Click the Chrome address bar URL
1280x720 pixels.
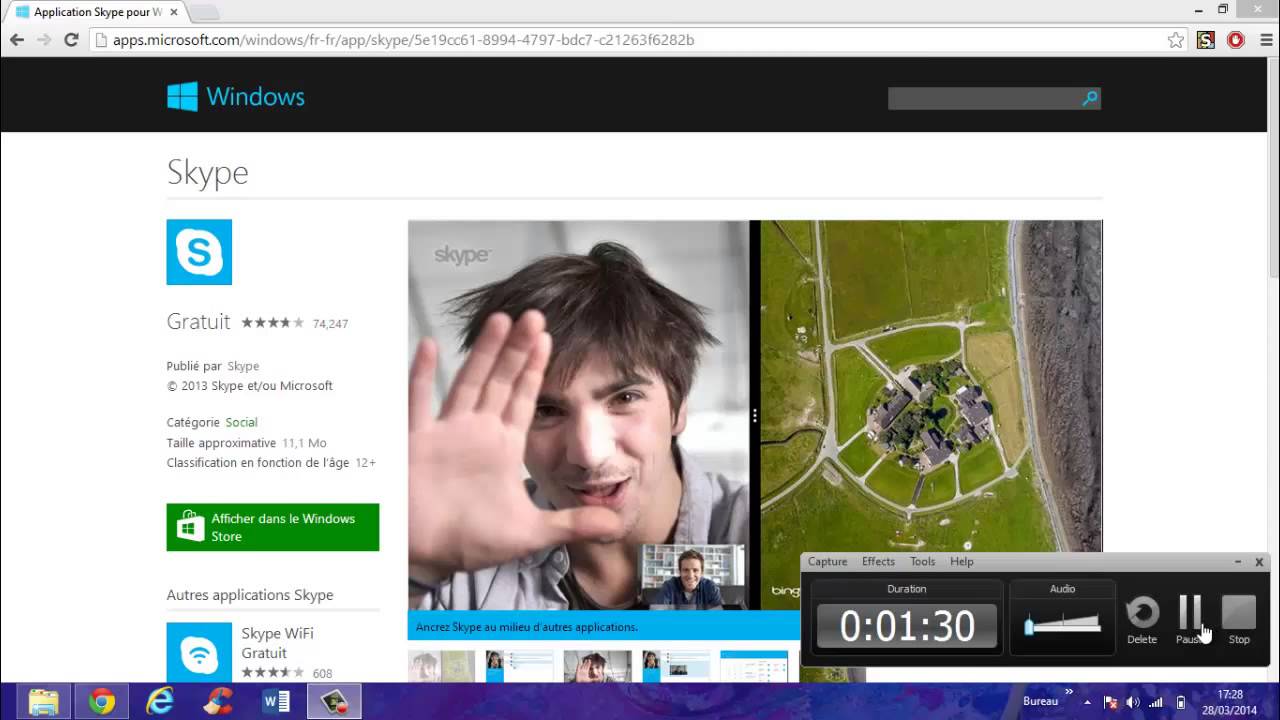coord(403,40)
